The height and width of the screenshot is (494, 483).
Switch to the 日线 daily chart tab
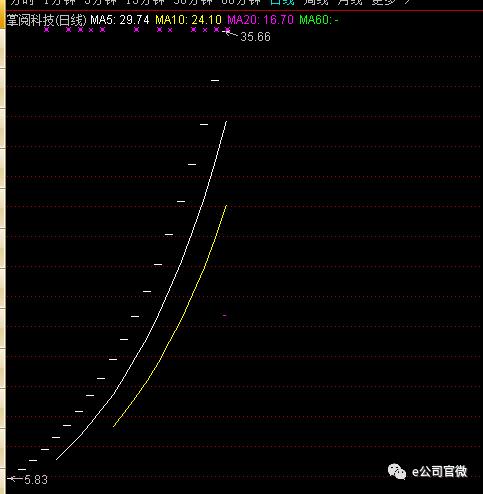click(282, 2)
